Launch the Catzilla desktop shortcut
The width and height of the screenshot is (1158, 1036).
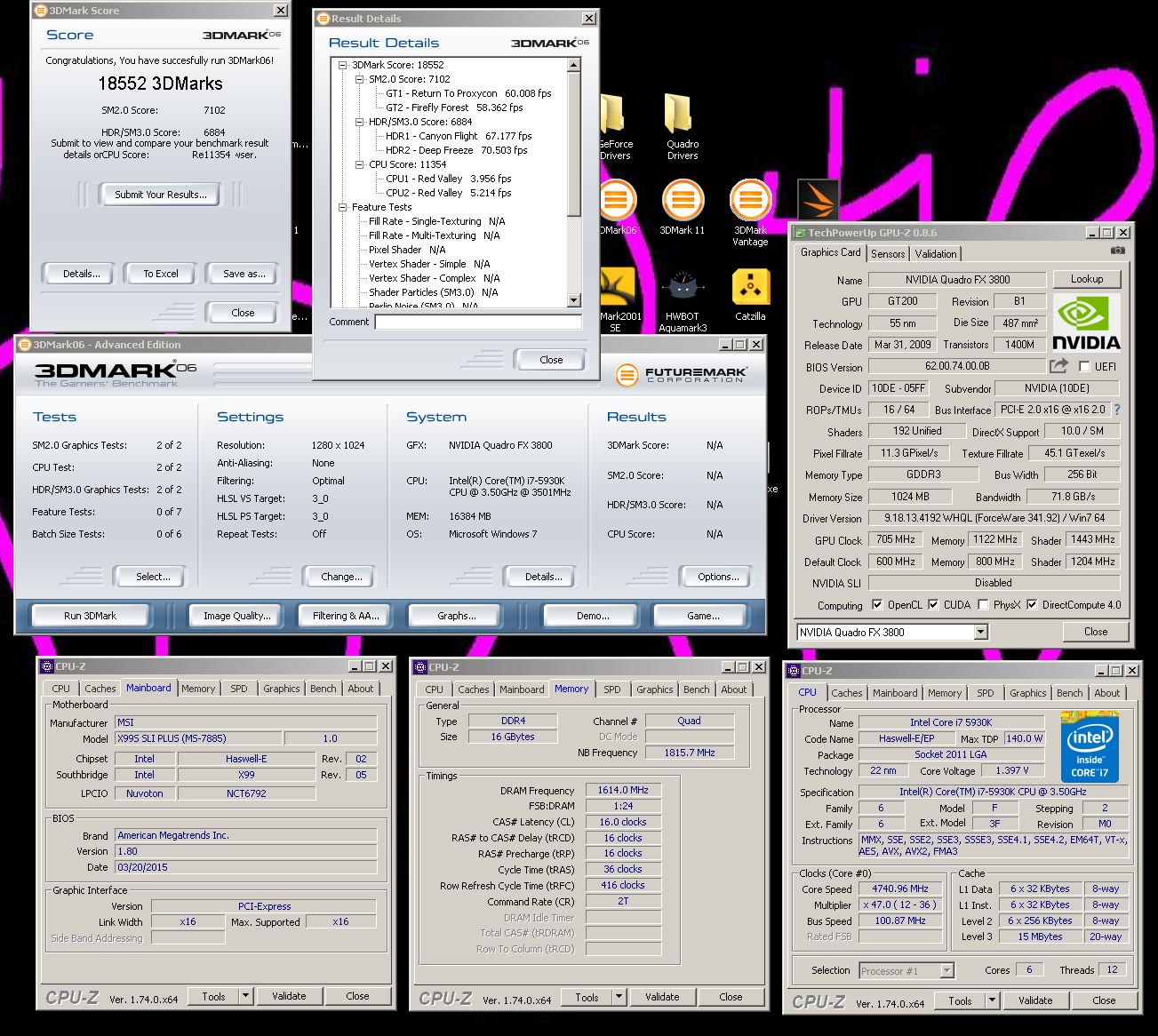coord(750,295)
